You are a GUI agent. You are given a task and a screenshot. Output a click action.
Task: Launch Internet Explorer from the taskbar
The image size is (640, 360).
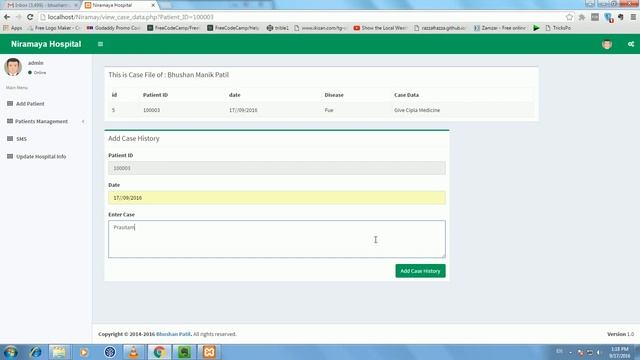coord(36,352)
